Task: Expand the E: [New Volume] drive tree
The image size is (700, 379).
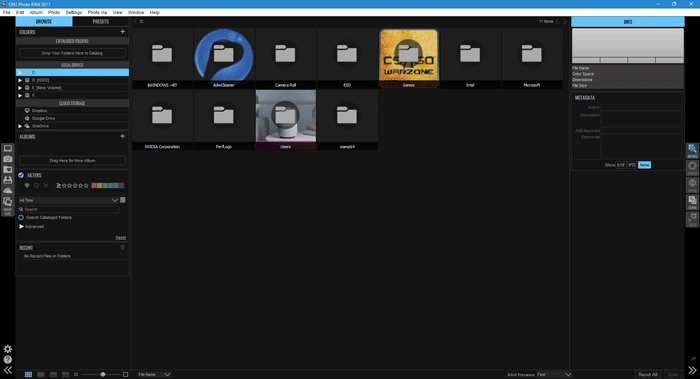Action: (20, 88)
